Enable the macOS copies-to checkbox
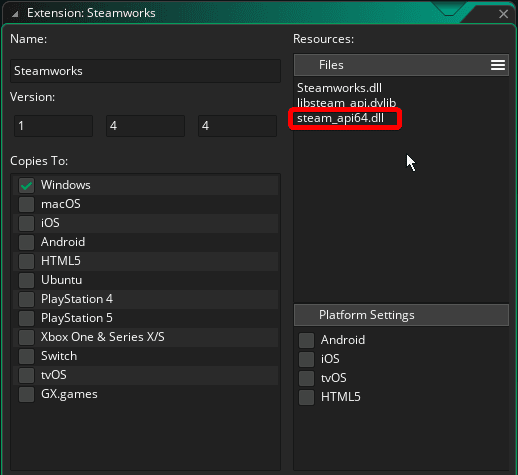Image resolution: width=518 pixels, height=475 pixels. tap(26, 204)
